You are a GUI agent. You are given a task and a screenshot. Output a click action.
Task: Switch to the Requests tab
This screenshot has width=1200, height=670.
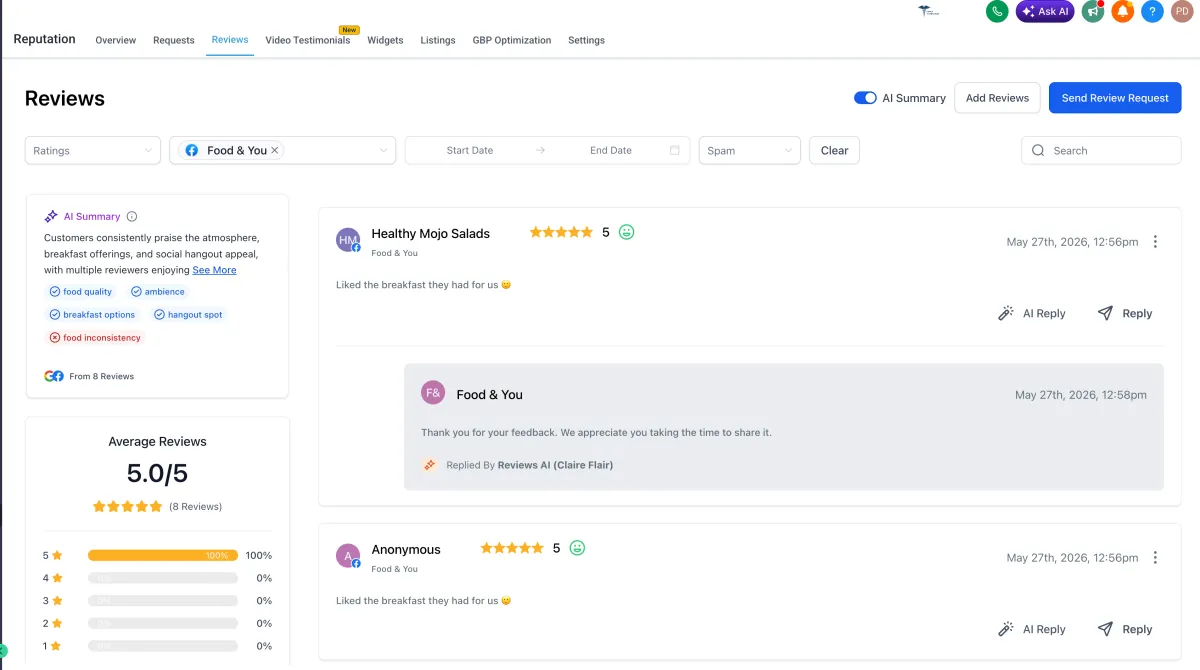point(174,40)
